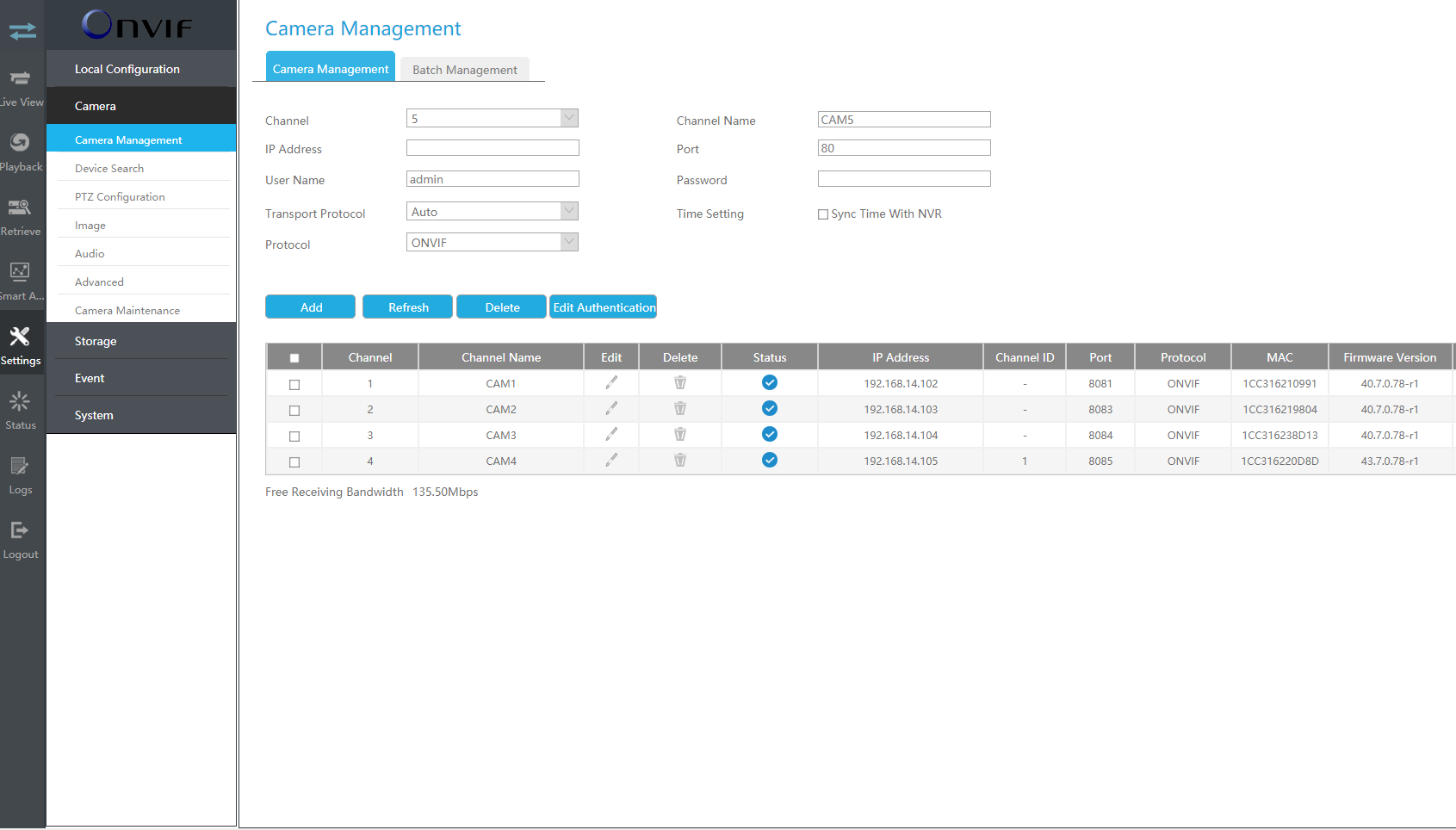The width and height of the screenshot is (1456, 830).
Task: Collapse the Camera menu section
Action: click(x=141, y=106)
